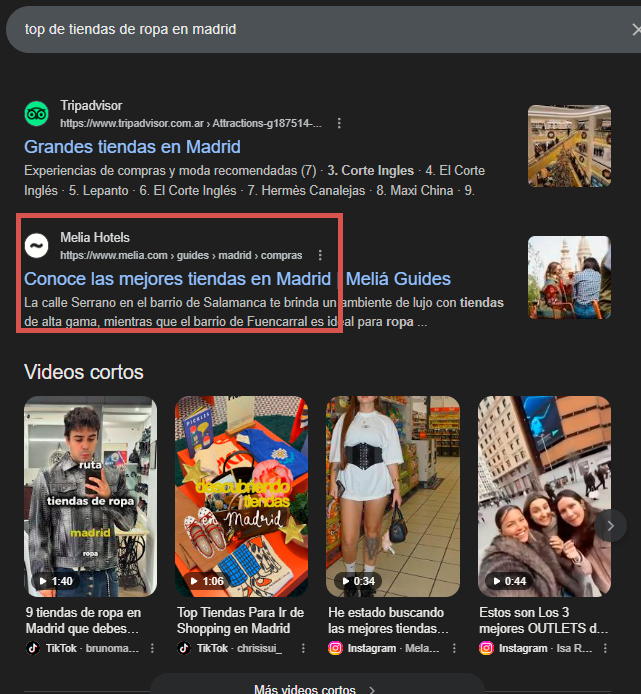This screenshot has height=694, width=641.
Task: Open the three-dot menu beside the Tripadvisor URL
Action: 339,123
